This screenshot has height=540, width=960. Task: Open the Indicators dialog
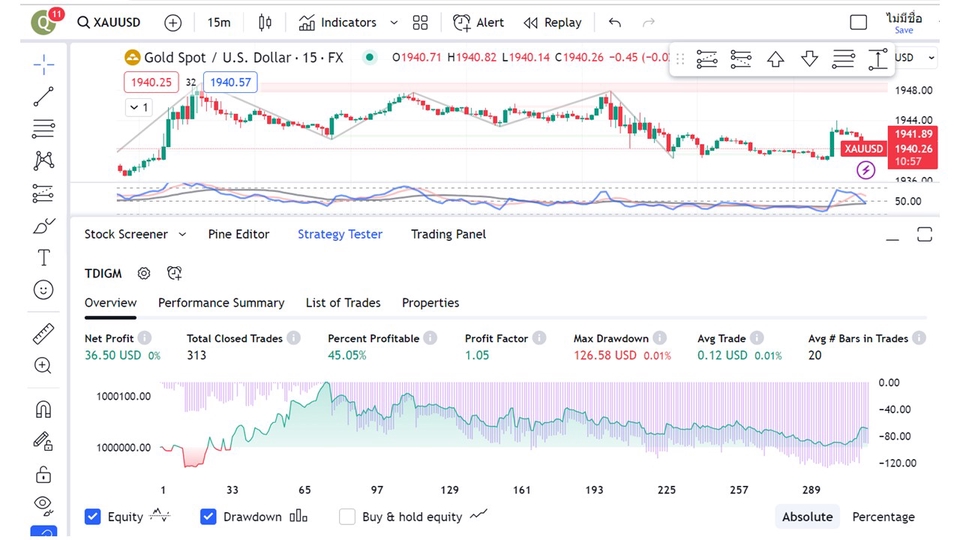tap(337, 23)
